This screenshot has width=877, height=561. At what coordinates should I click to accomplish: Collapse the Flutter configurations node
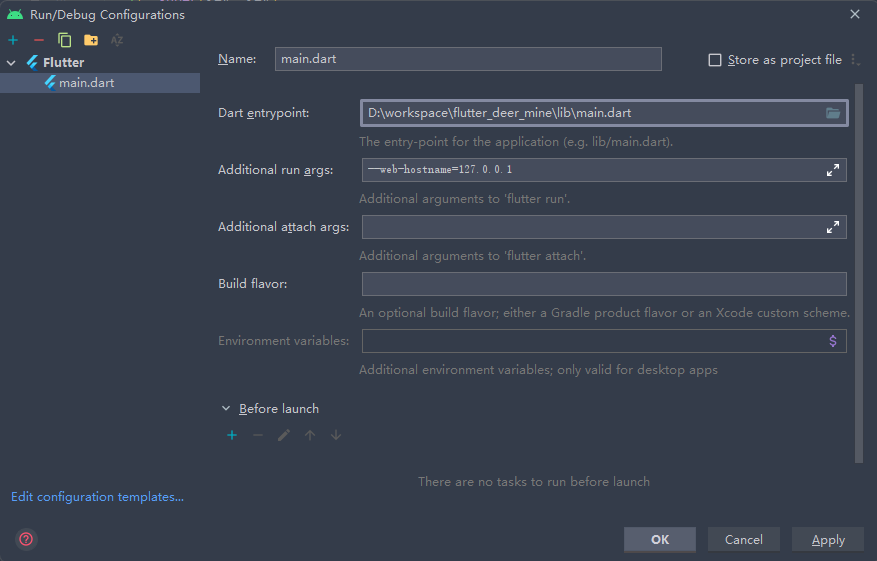11,63
